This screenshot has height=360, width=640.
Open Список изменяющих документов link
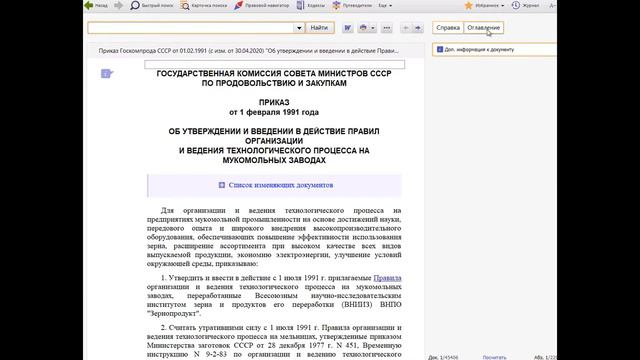[x=281, y=185]
